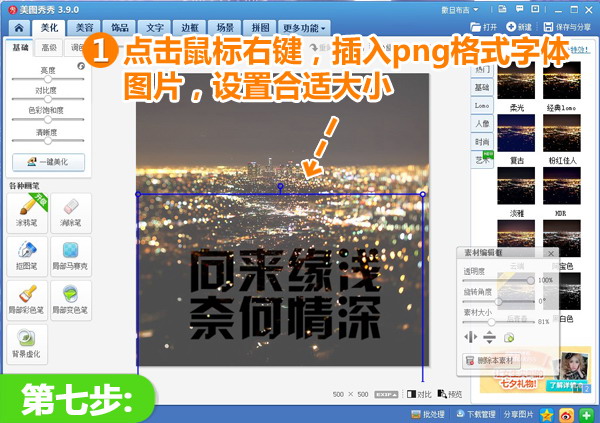Duplicate the material with the copy icon
This screenshot has height=423, width=600.
[x=509, y=338]
